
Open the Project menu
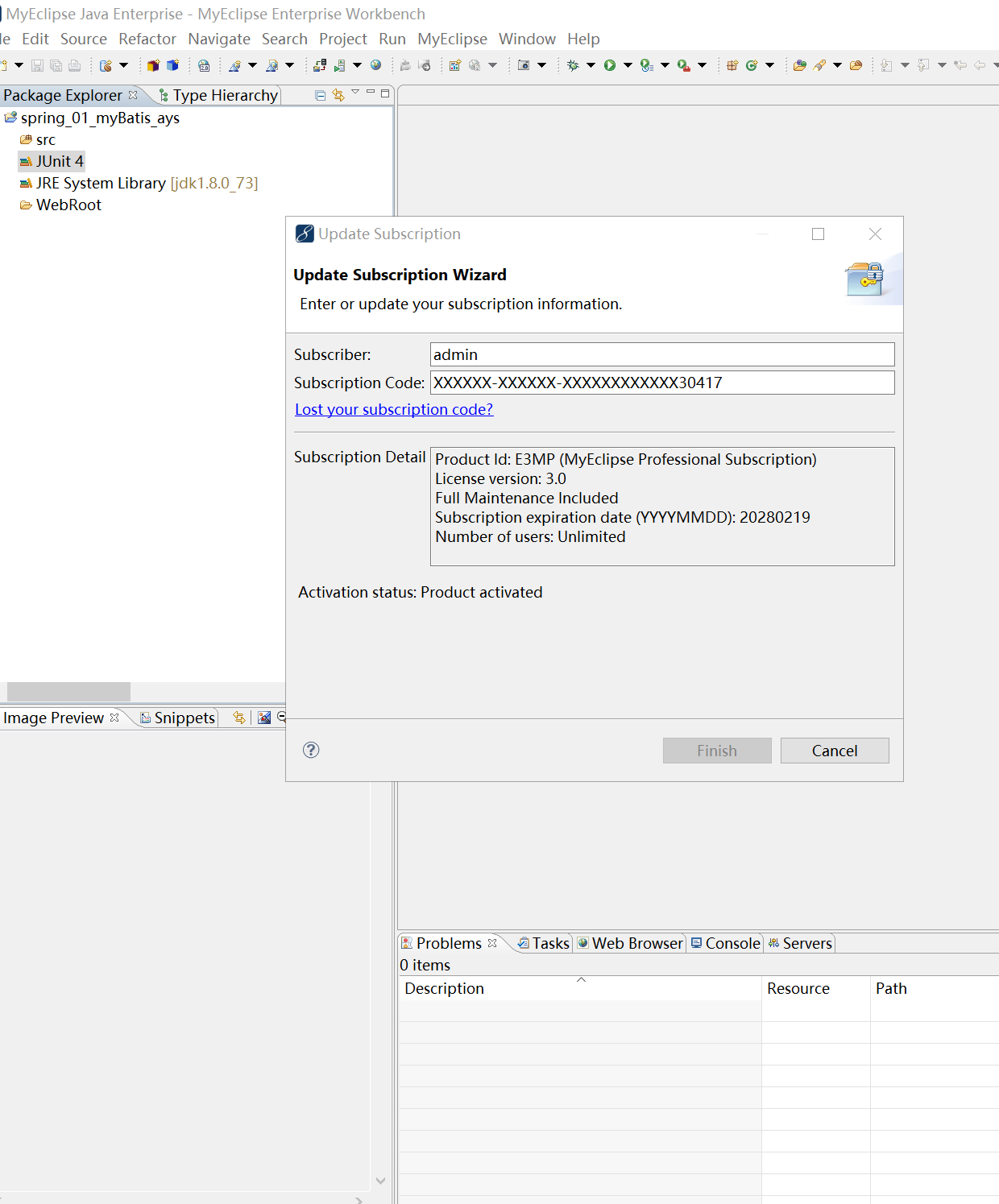coord(343,39)
